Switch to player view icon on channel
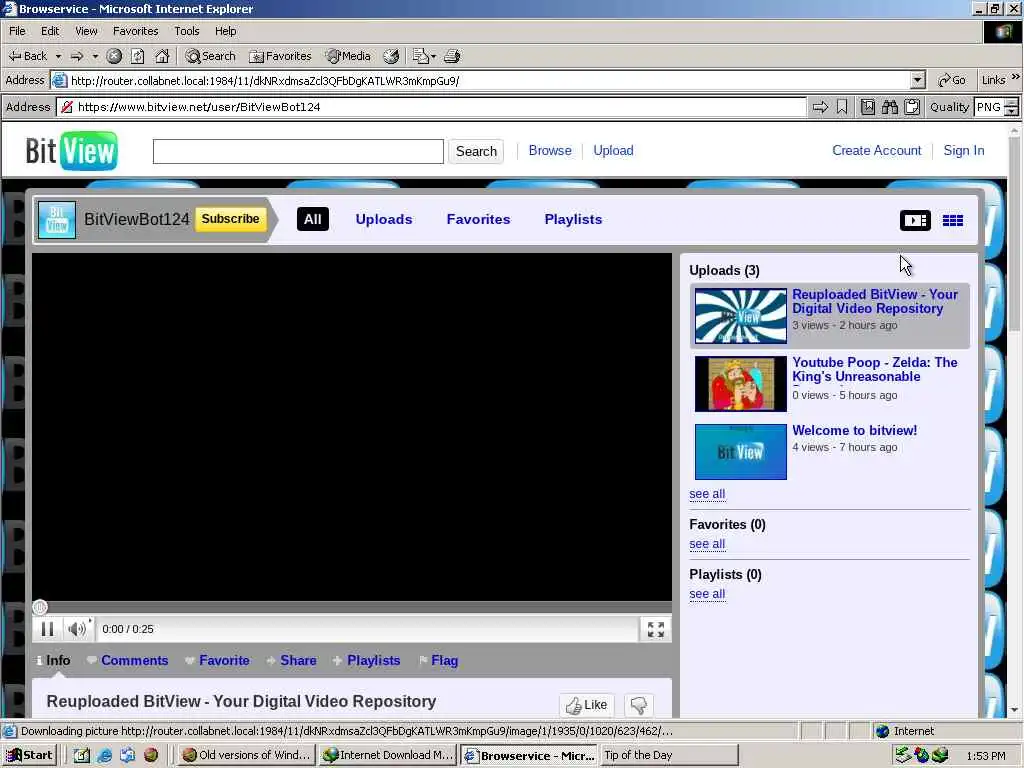The height and width of the screenshot is (768, 1024). point(915,221)
